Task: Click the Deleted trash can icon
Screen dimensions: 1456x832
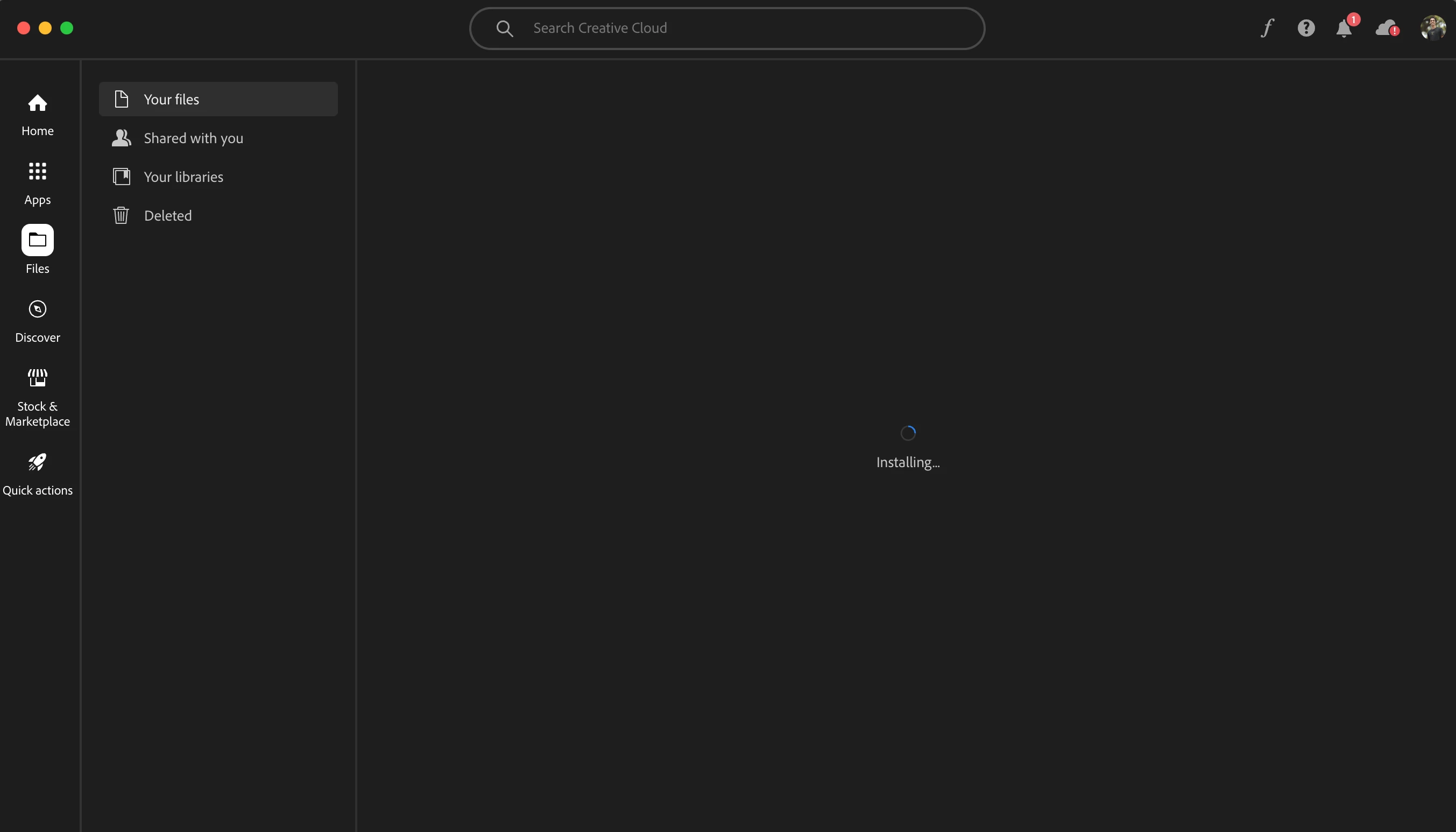Action: click(121, 216)
